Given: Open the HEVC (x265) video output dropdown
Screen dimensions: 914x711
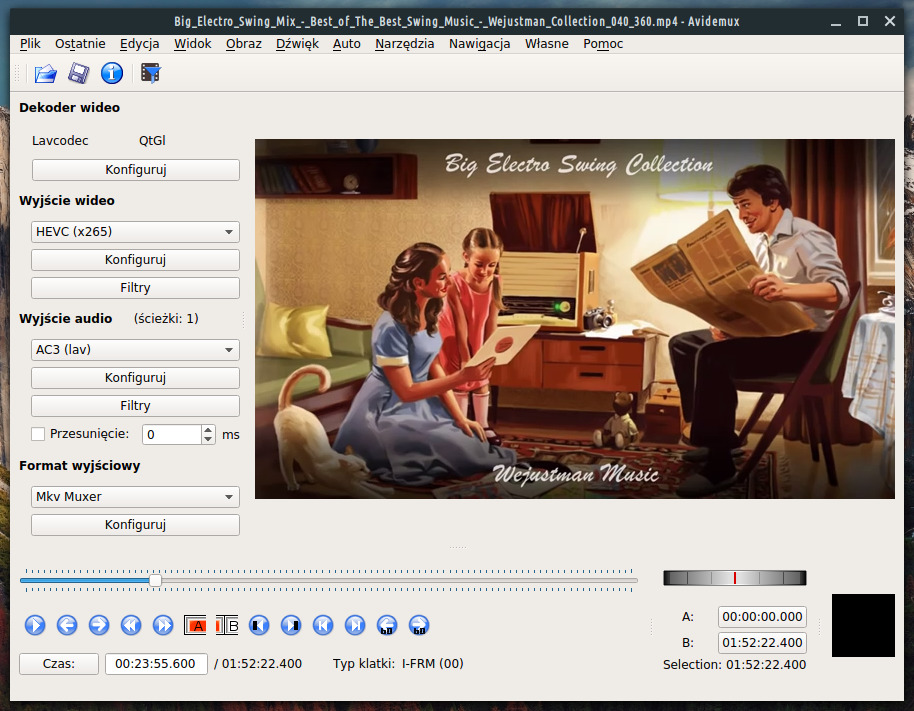Looking at the screenshot, I should (x=135, y=232).
